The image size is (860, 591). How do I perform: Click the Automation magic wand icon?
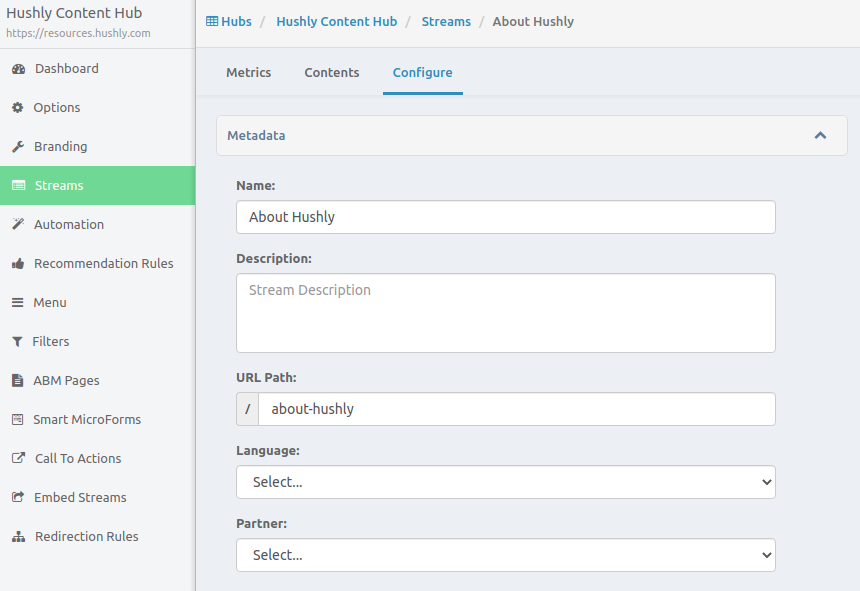pyautogui.click(x=18, y=224)
